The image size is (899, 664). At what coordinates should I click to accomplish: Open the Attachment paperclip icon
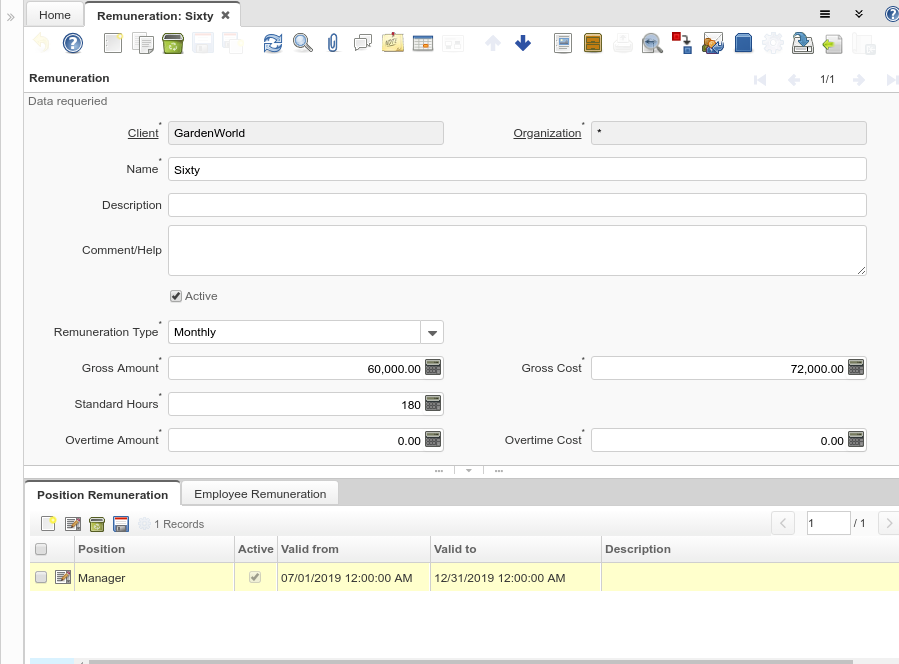pos(333,43)
